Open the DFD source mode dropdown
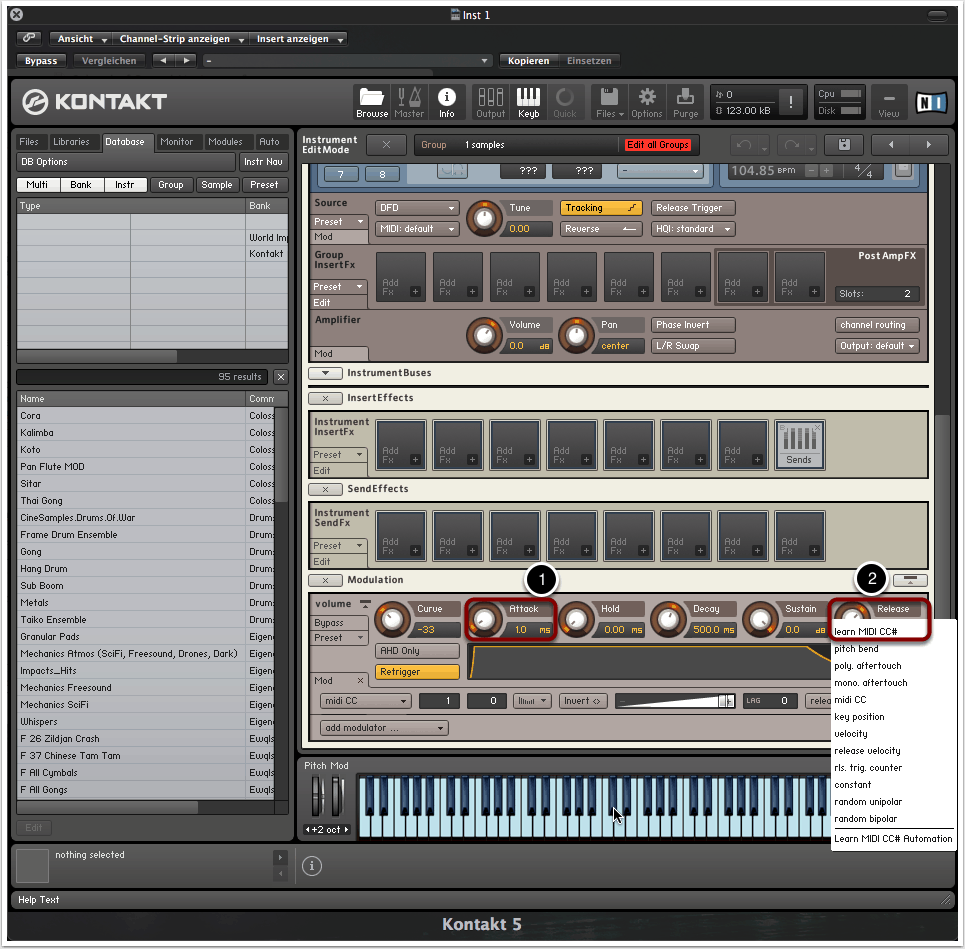Image resolution: width=965 pixels, height=949 pixels. 417,208
